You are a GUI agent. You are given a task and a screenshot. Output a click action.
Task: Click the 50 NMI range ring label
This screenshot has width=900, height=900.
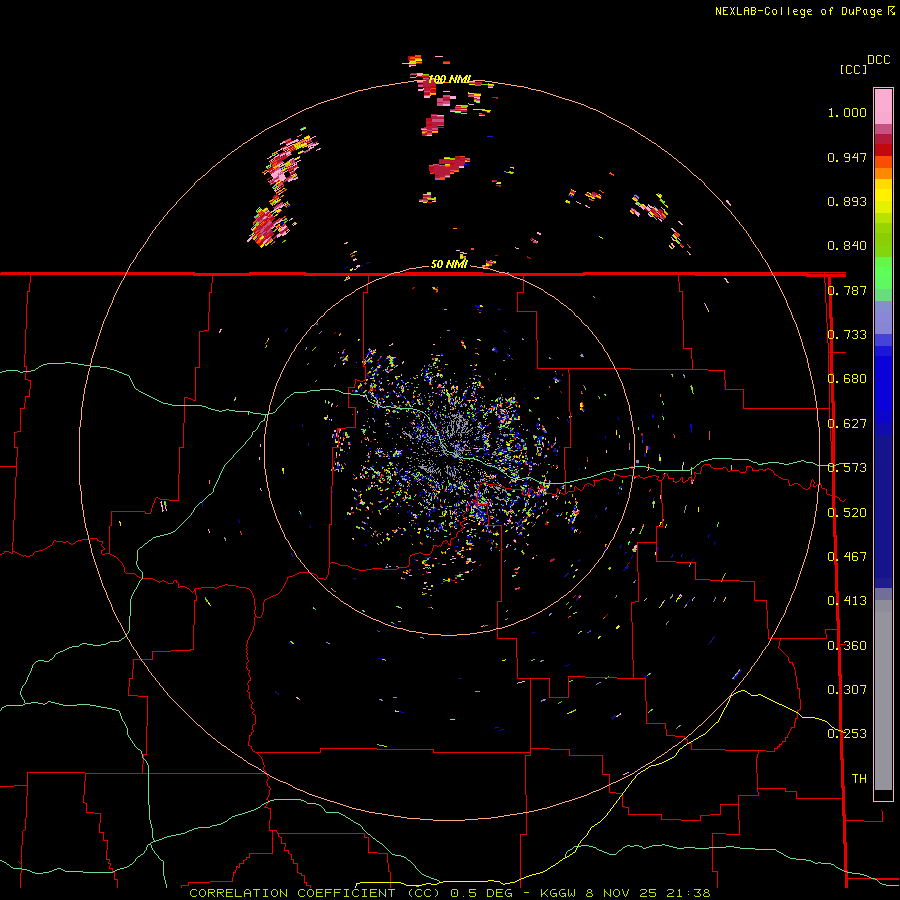pos(449,264)
